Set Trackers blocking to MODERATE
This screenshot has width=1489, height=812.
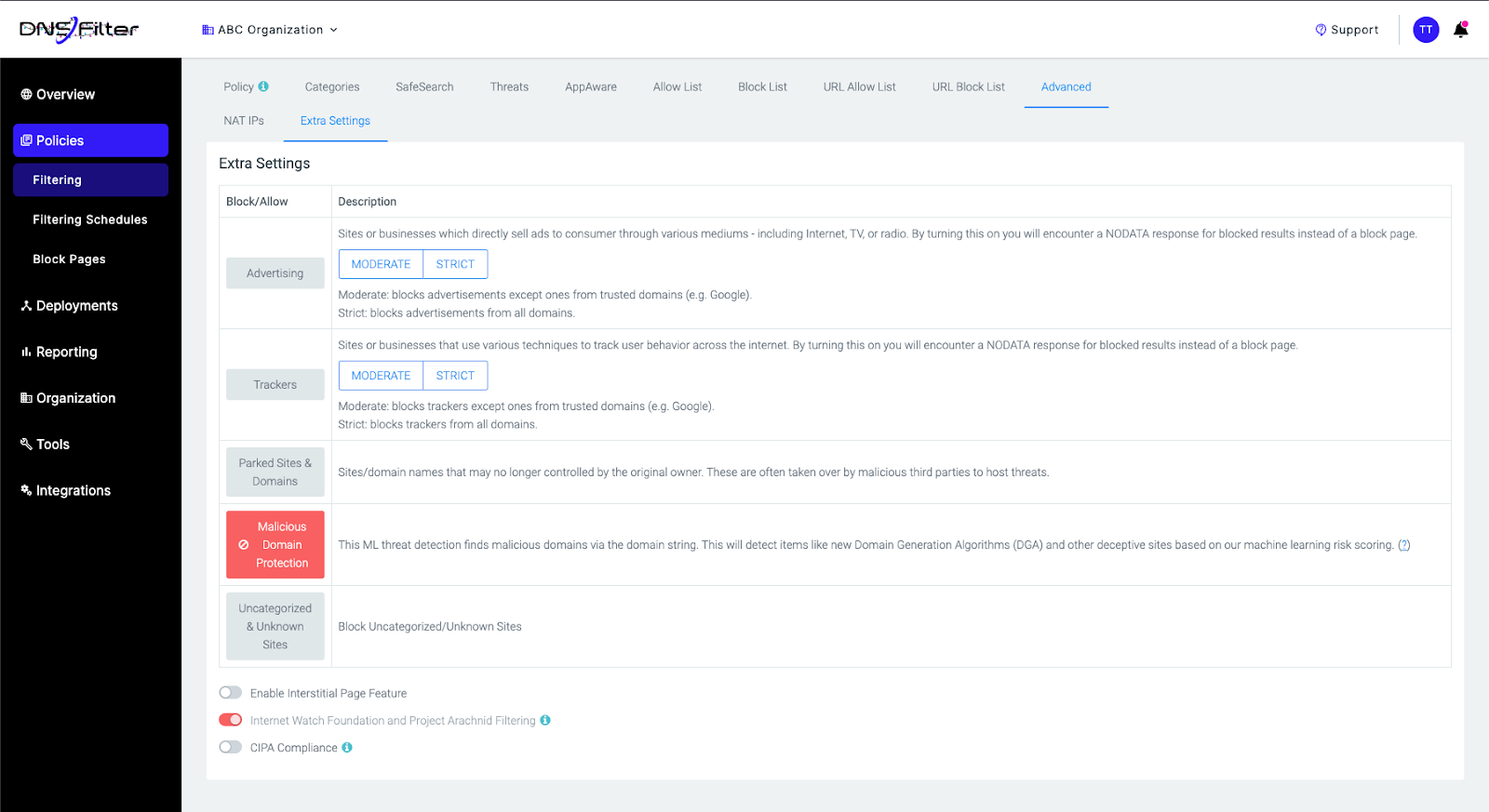pos(381,376)
